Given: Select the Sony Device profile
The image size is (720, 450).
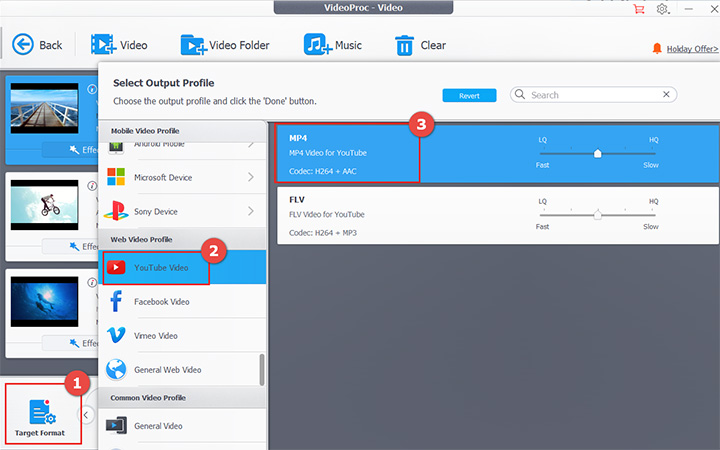Looking at the screenshot, I should coord(182,211).
